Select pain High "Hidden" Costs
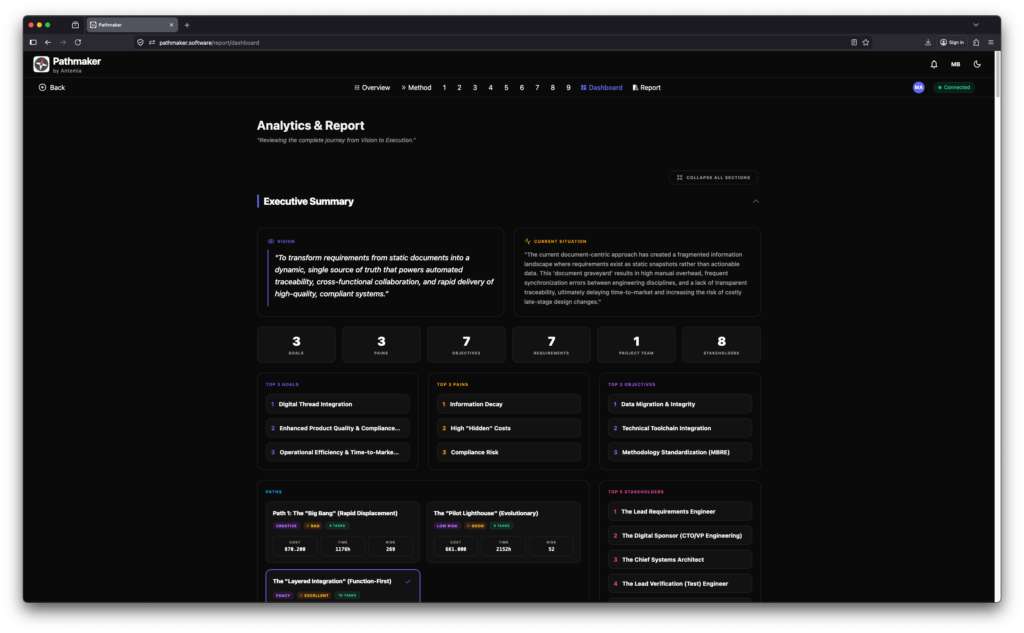Screen dimensions: 1024x633 point(509,429)
